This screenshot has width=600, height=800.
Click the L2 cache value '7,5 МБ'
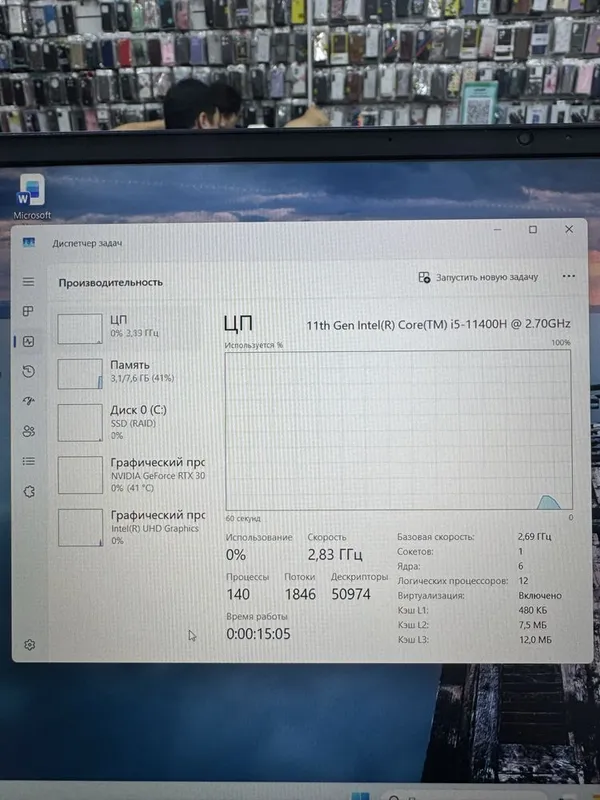point(533,625)
